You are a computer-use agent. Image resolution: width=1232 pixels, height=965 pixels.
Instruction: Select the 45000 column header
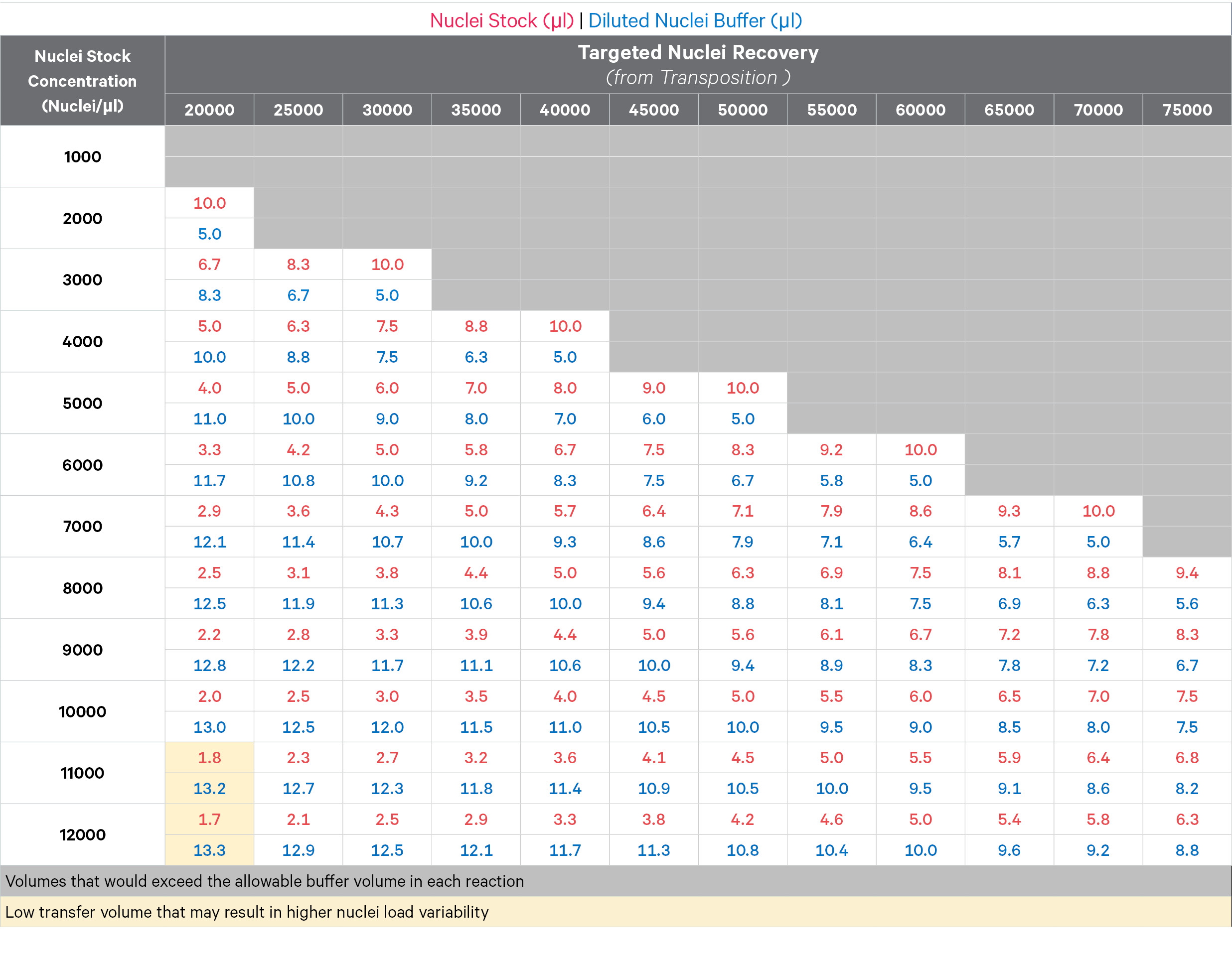click(x=653, y=110)
